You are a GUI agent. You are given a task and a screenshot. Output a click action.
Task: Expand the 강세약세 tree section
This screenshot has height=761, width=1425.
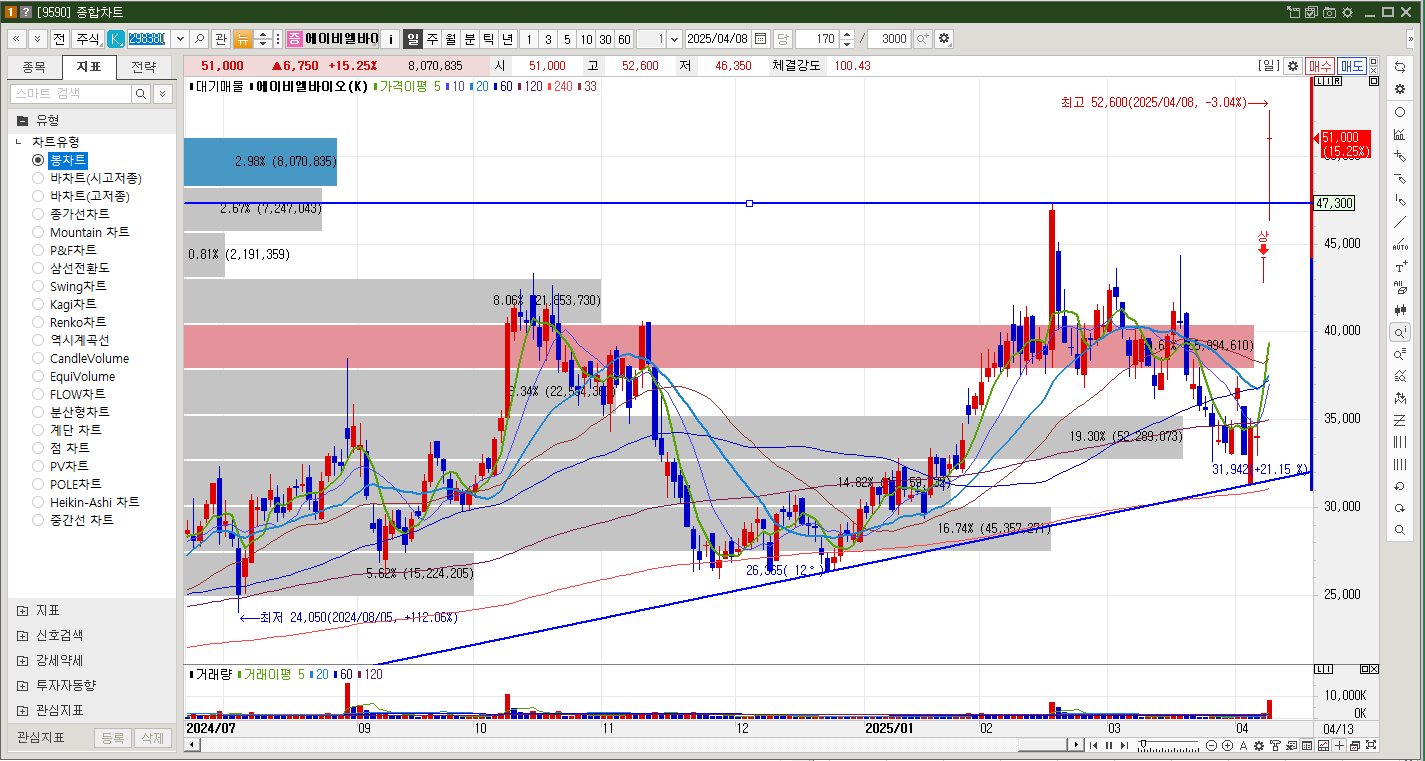[22, 661]
